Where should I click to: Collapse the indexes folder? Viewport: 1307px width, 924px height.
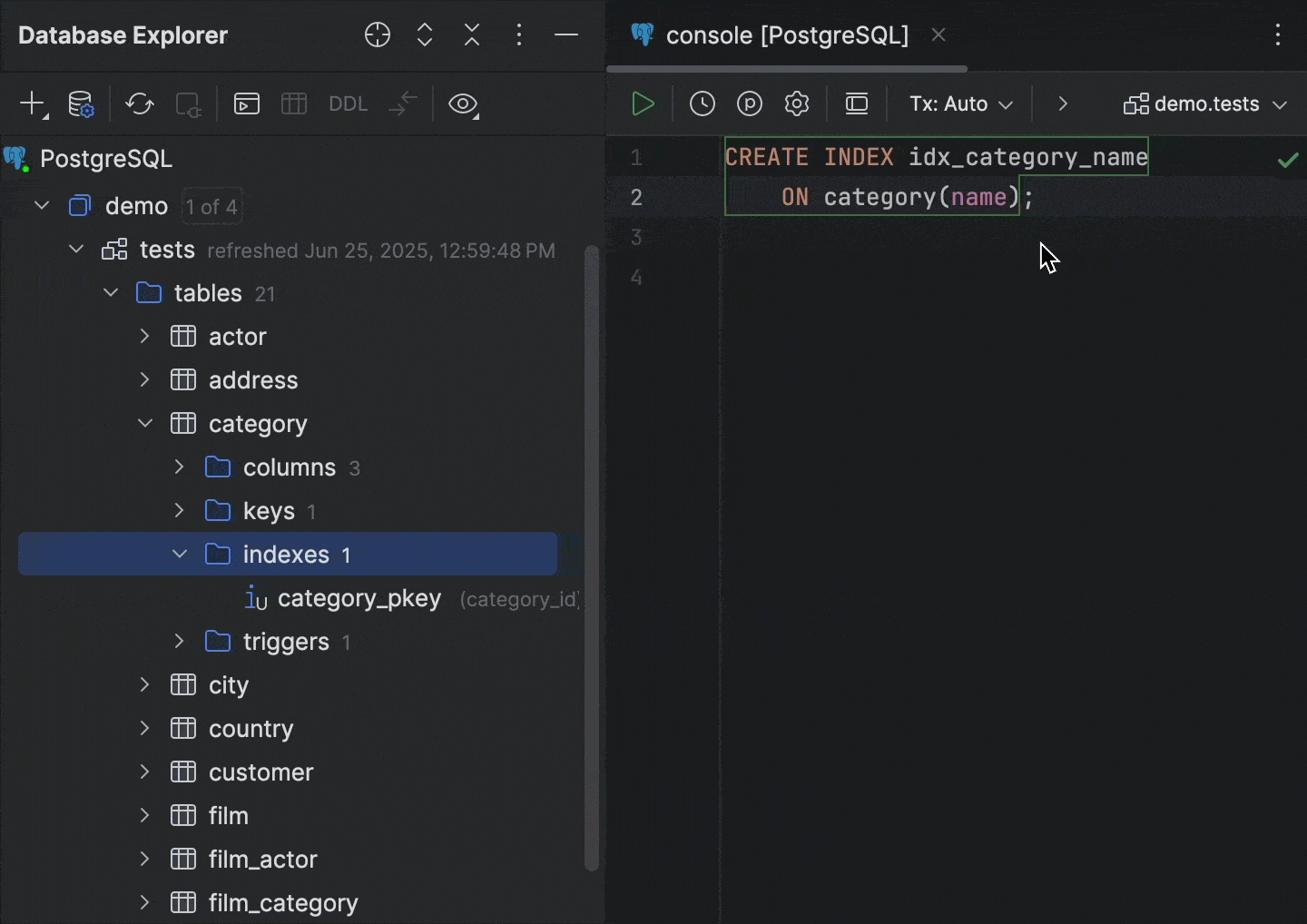180,555
